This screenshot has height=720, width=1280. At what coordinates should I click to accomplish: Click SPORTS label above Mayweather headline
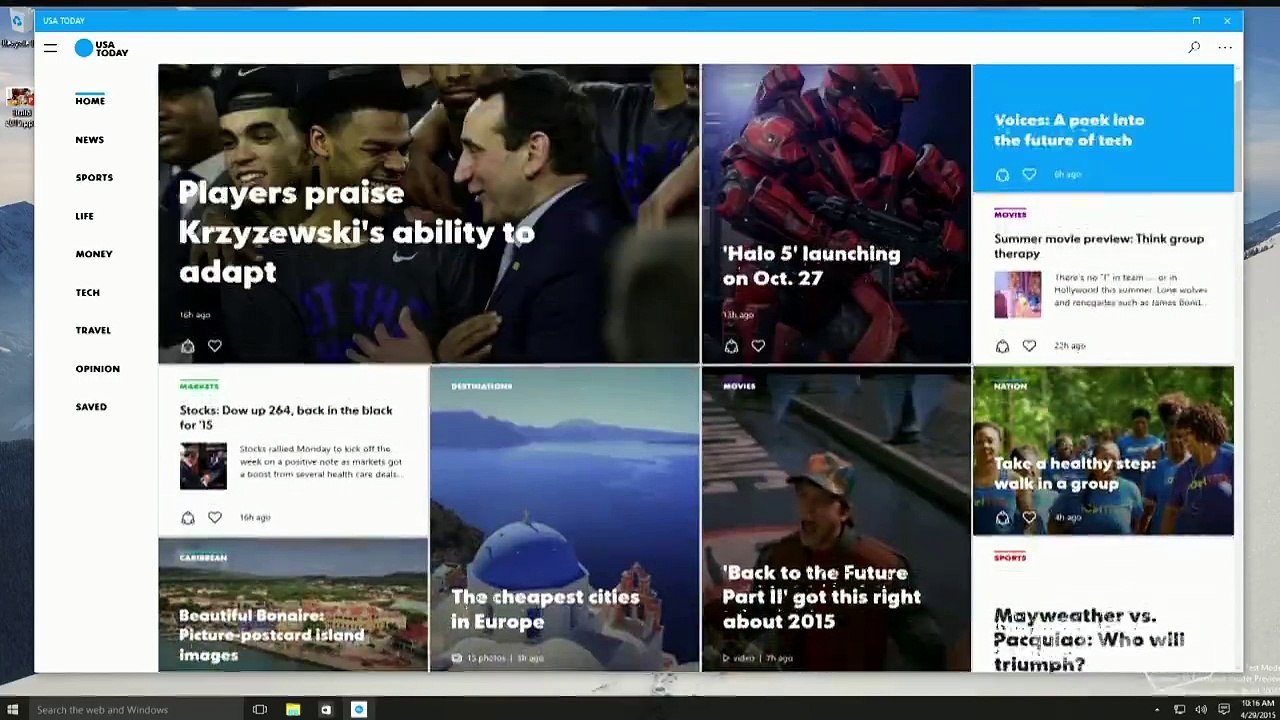[x=1010, y=557]
